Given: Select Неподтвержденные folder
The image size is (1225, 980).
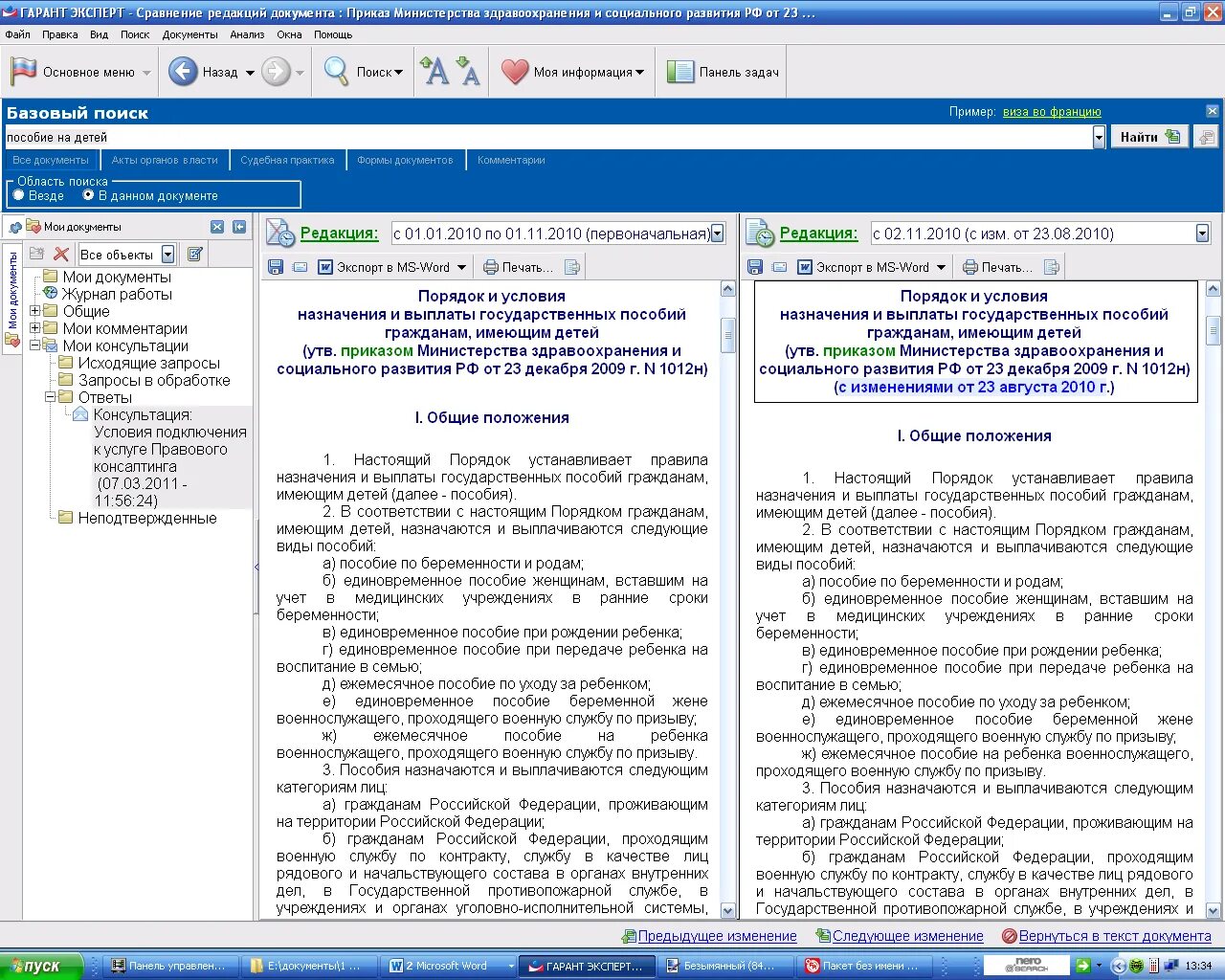Looking at the screenshot, I should point(146,518).
